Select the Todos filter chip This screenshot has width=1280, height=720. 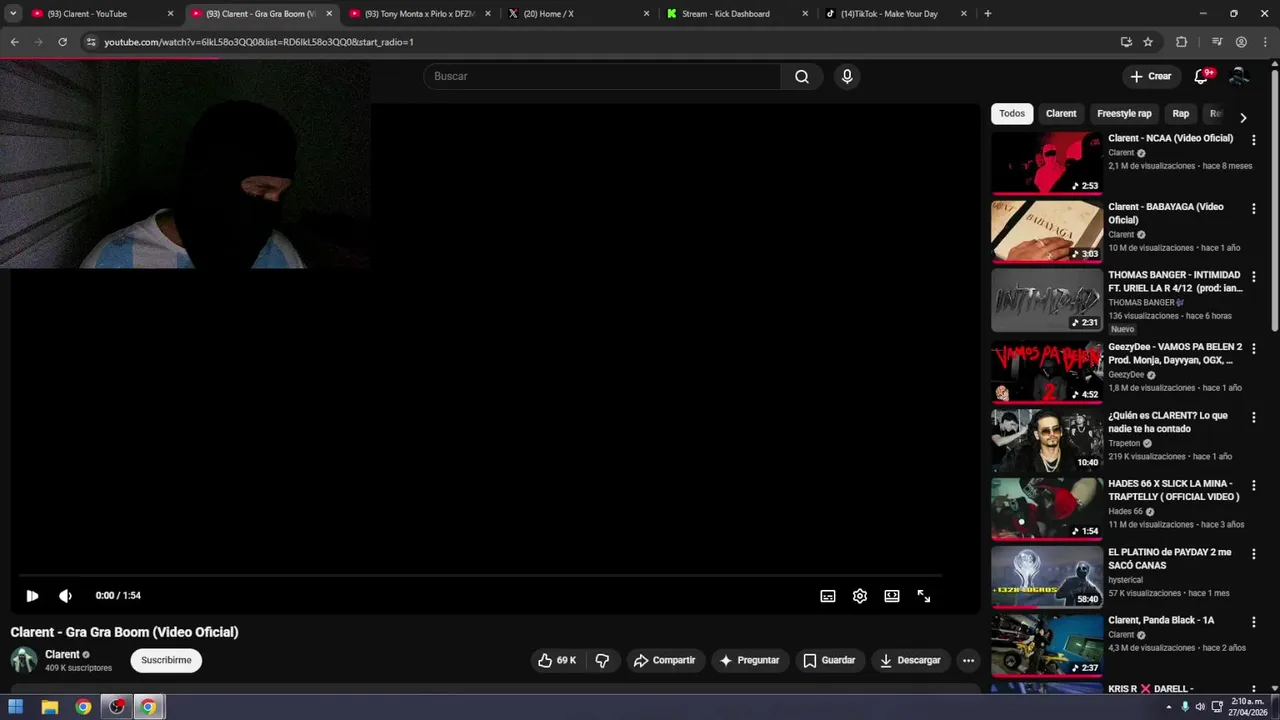point(1012,113)
